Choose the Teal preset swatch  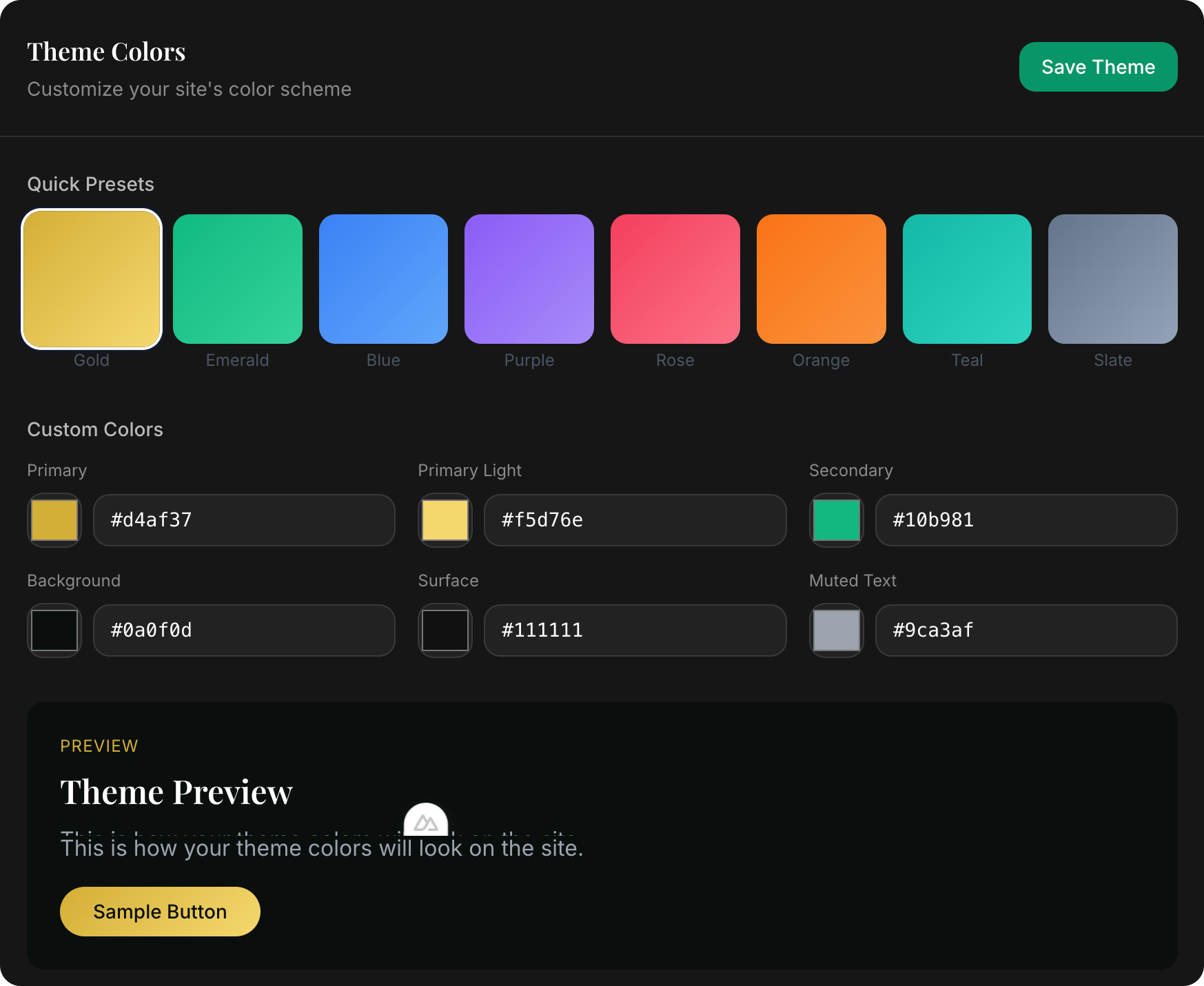pos(967,279)
